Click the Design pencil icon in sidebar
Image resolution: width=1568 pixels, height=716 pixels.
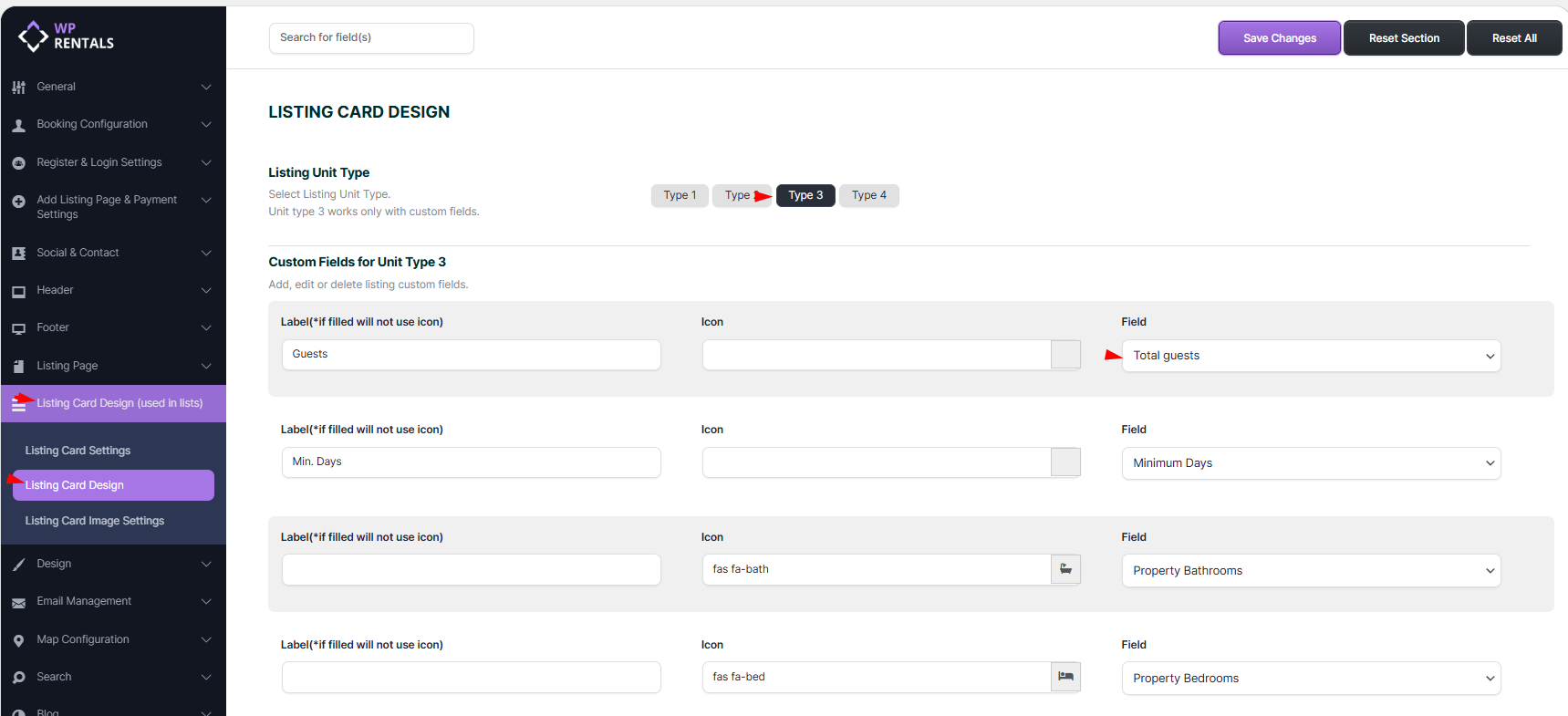[x=18, y=565]
